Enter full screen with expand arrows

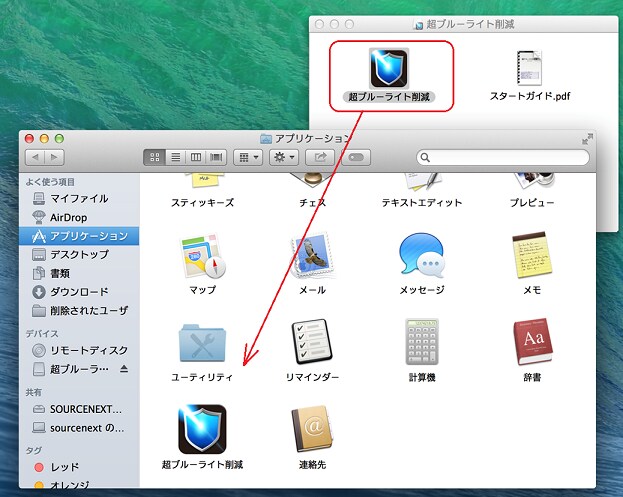(x=587, y=139)
